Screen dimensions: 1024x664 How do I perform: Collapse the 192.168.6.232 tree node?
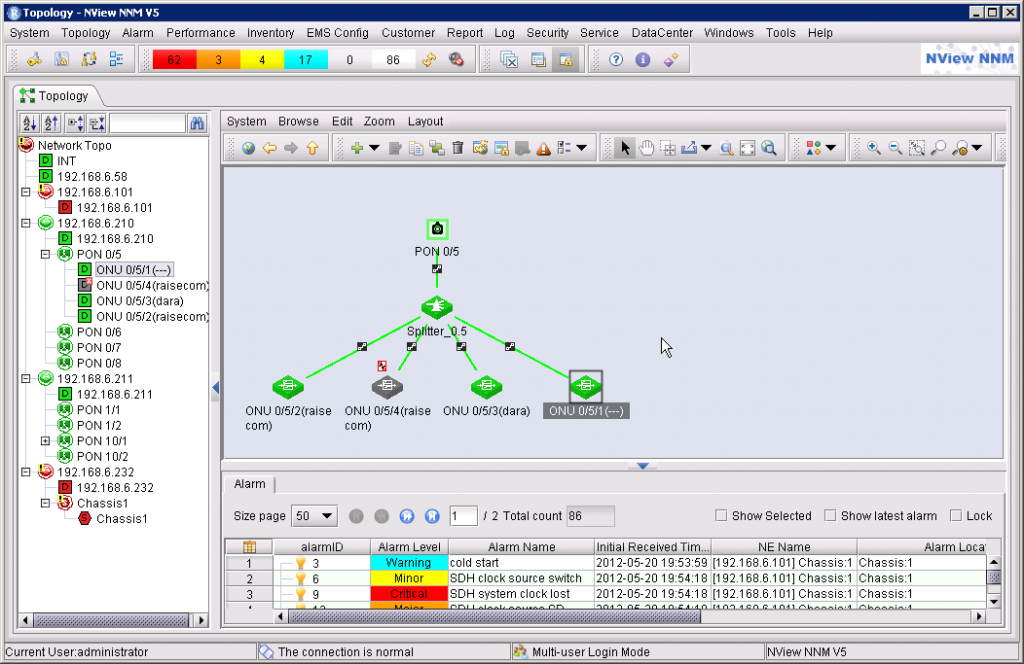pyautogui.click(x=25, y=472)
